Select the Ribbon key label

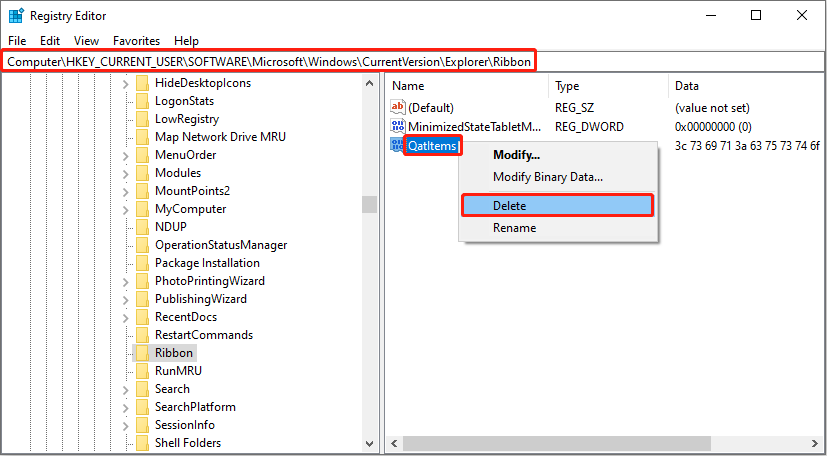(174, 353)
